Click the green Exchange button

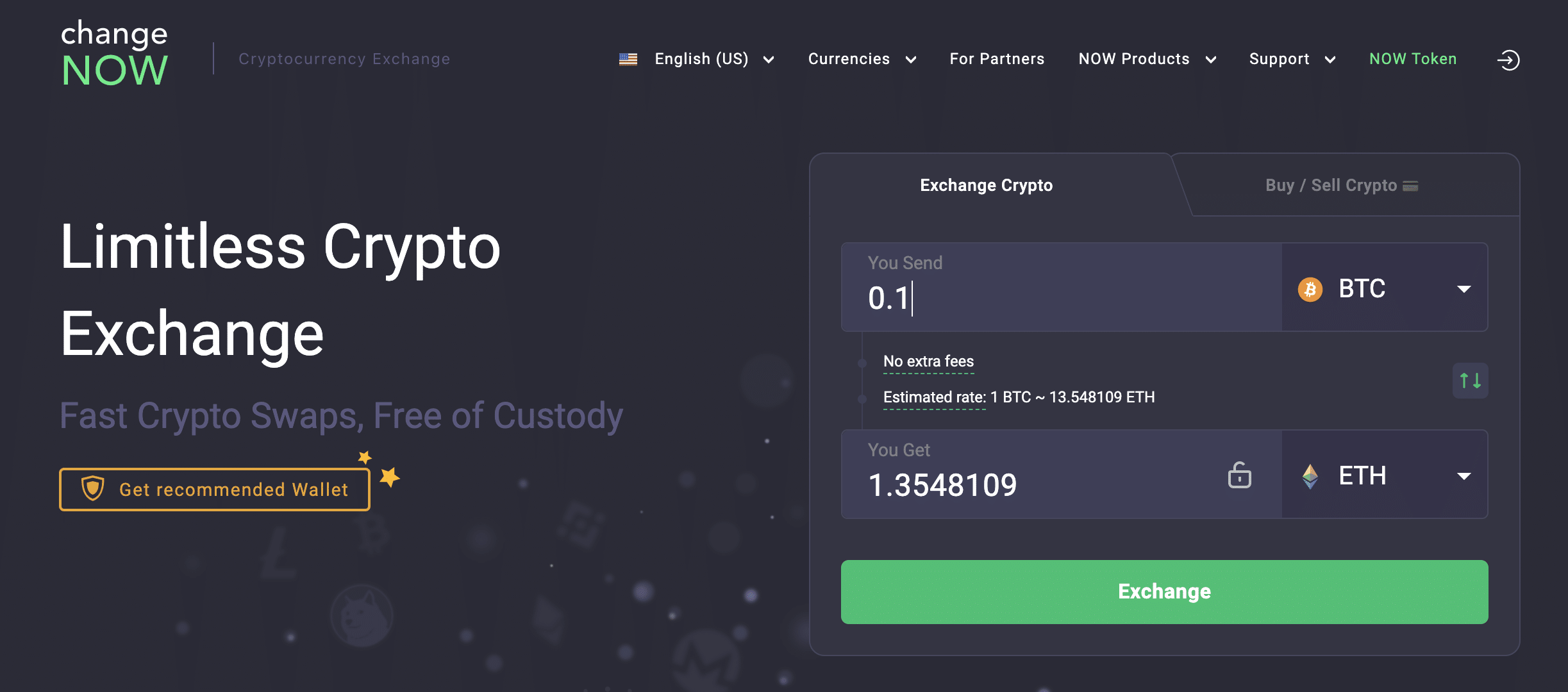(x=1164, y=591)
